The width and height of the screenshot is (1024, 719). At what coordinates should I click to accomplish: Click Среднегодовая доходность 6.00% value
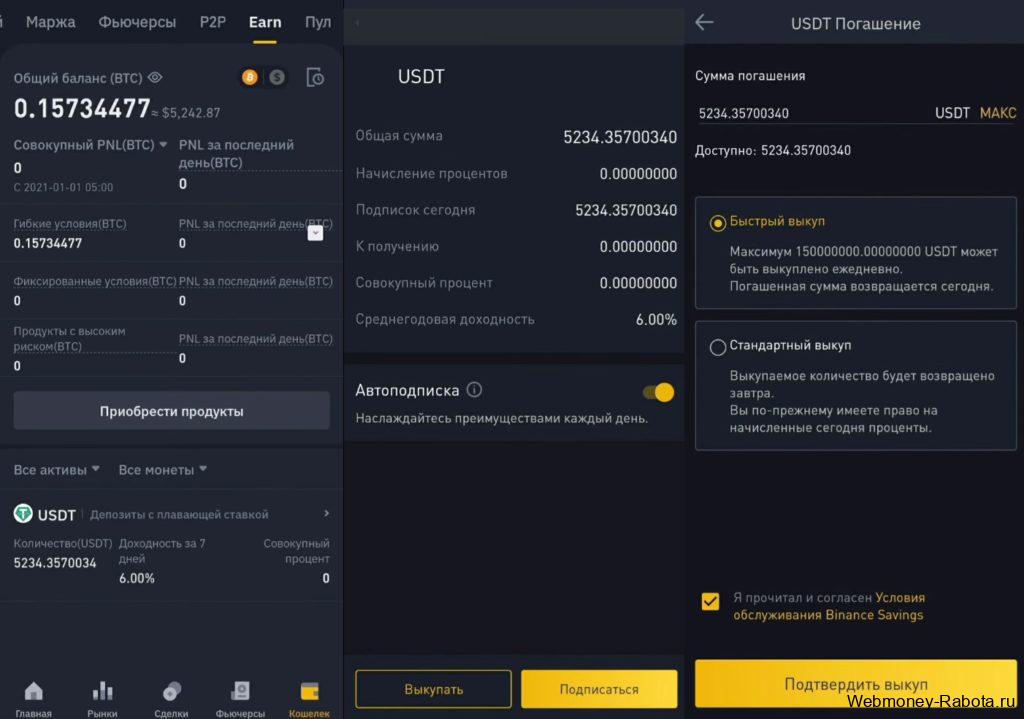pos(656,319)
